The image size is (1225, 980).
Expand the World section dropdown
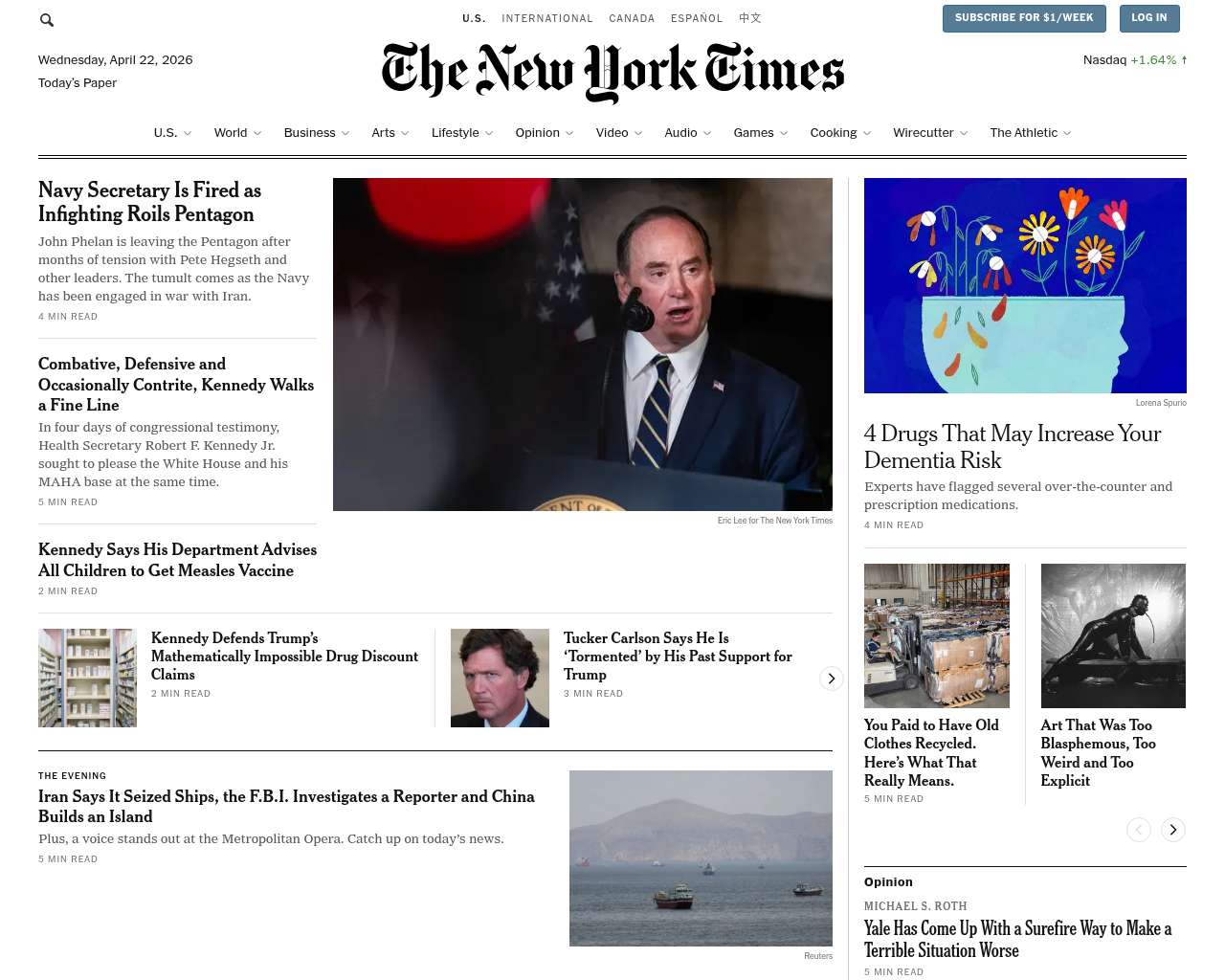click(257, 133)
